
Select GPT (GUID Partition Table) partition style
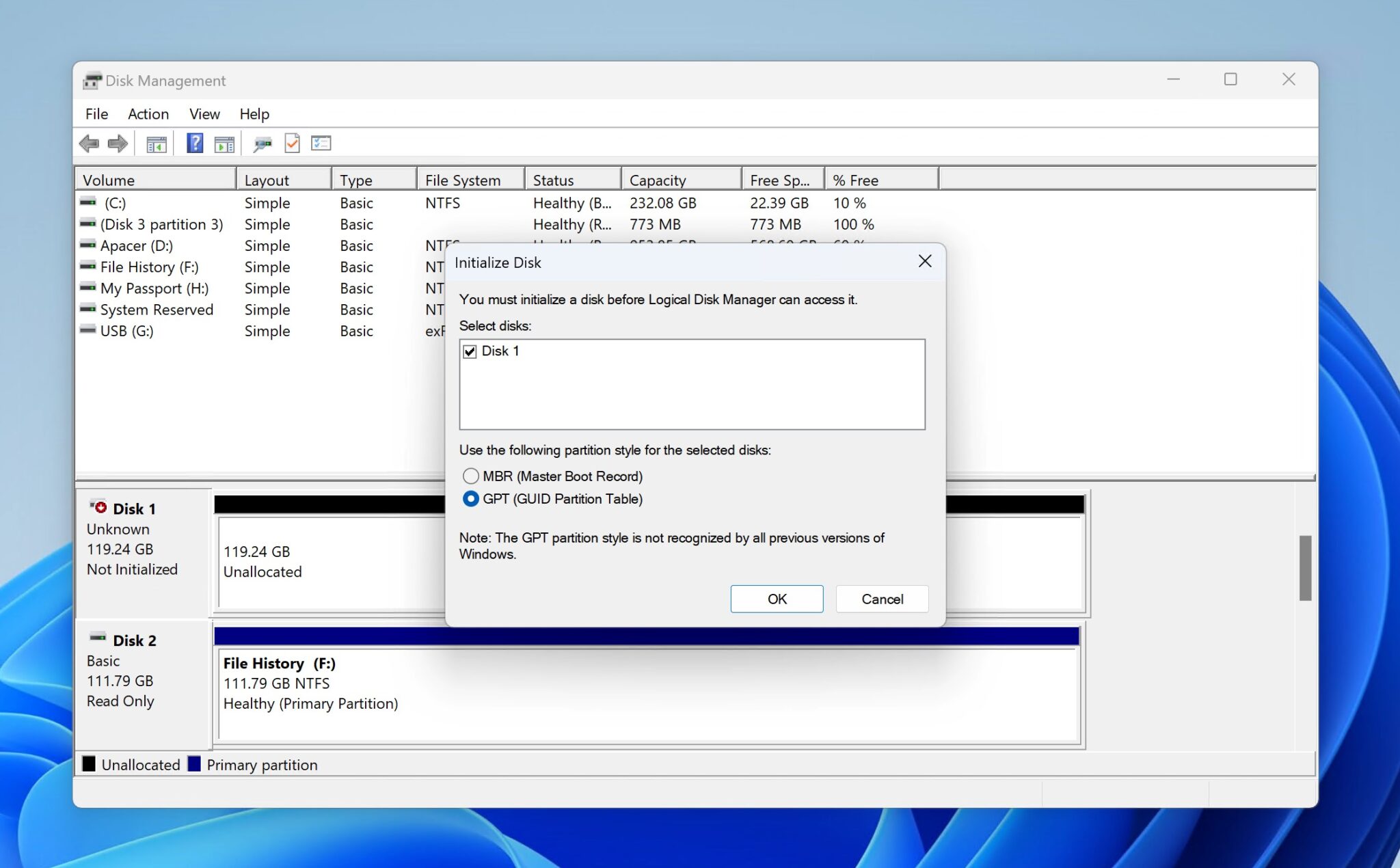471,499
